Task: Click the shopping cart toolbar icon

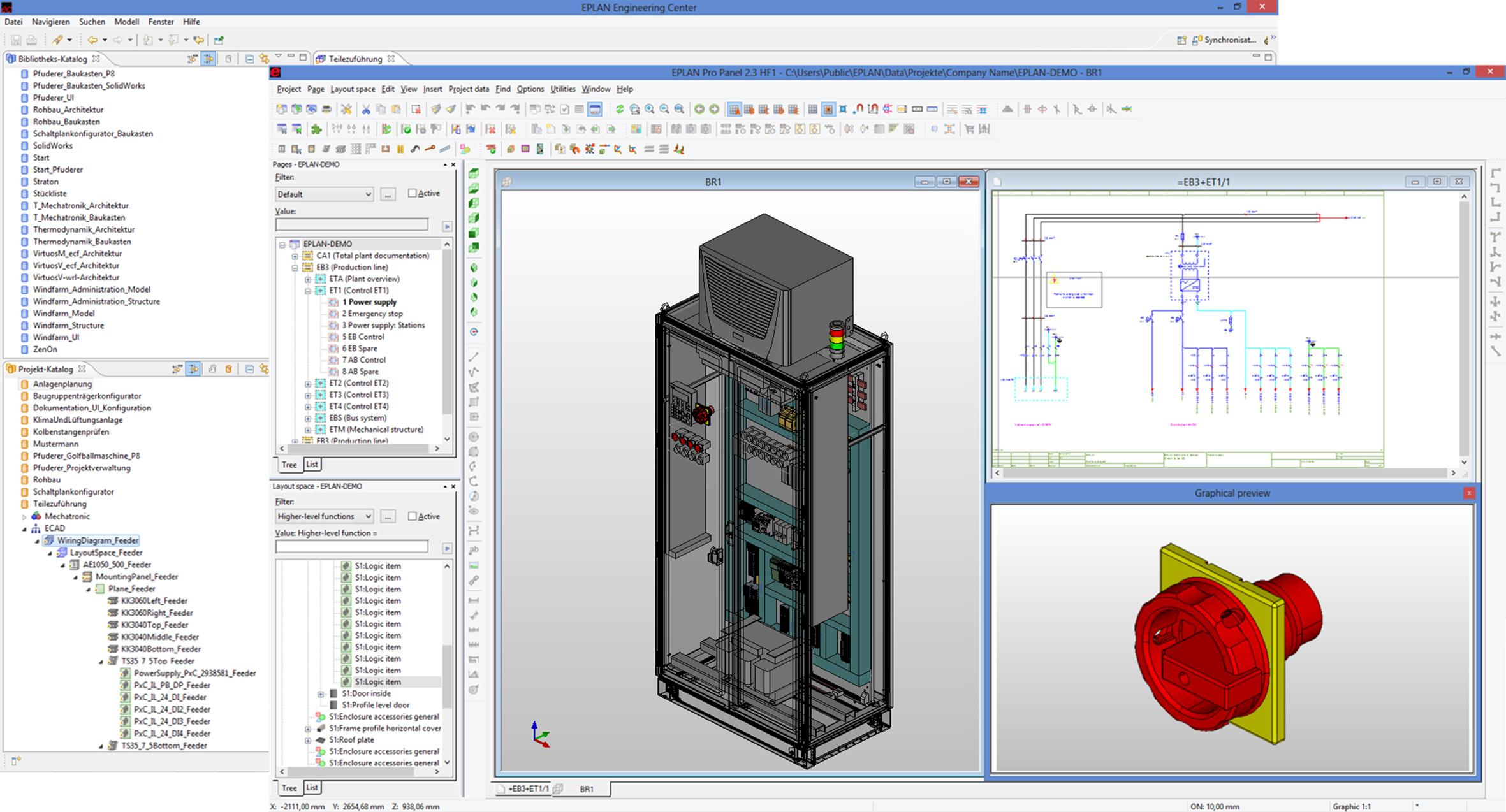Action: pos(969,129)
